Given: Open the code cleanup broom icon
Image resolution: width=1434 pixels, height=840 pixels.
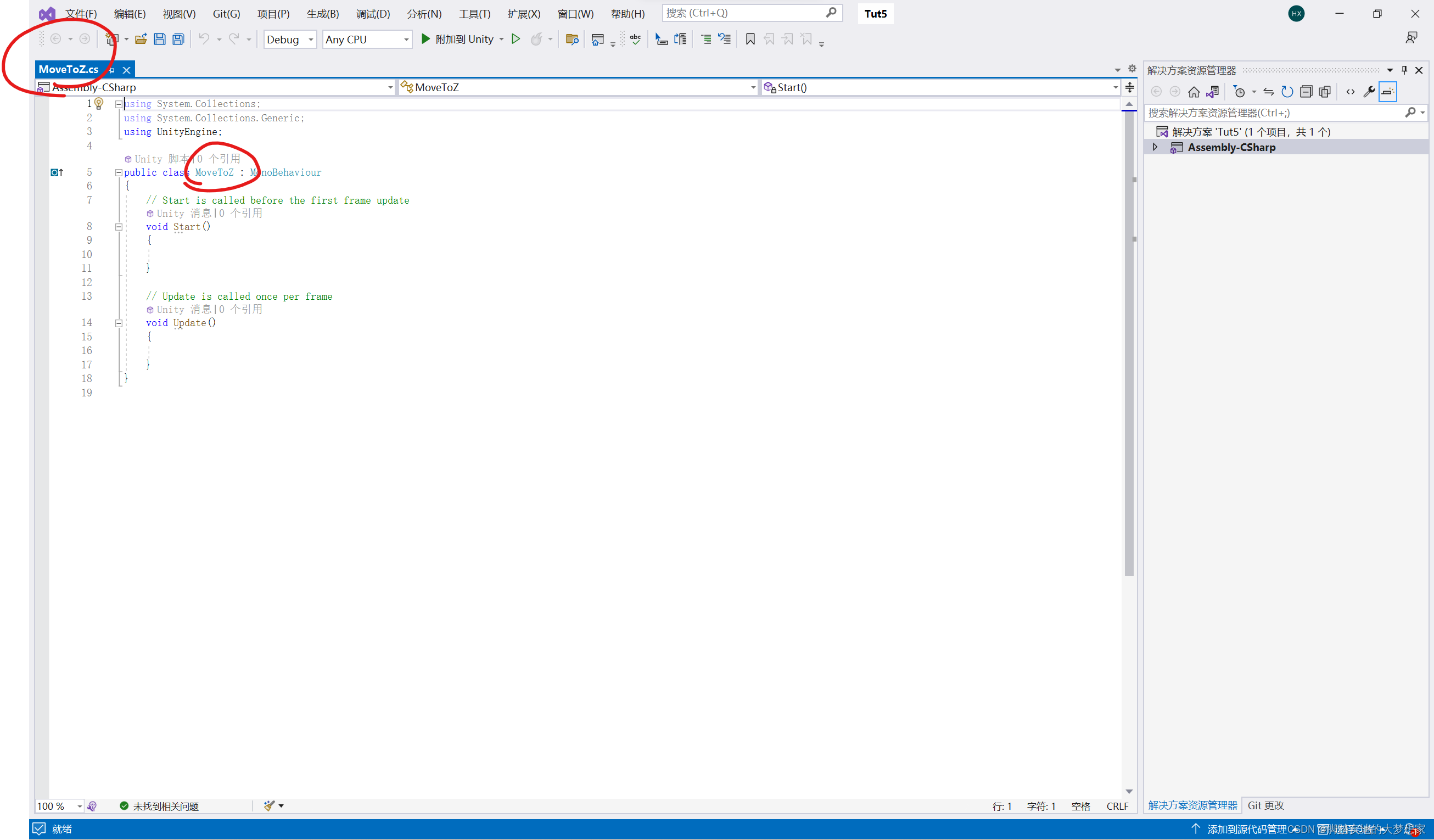Looking at the screenshot, I should coord(269,805).
